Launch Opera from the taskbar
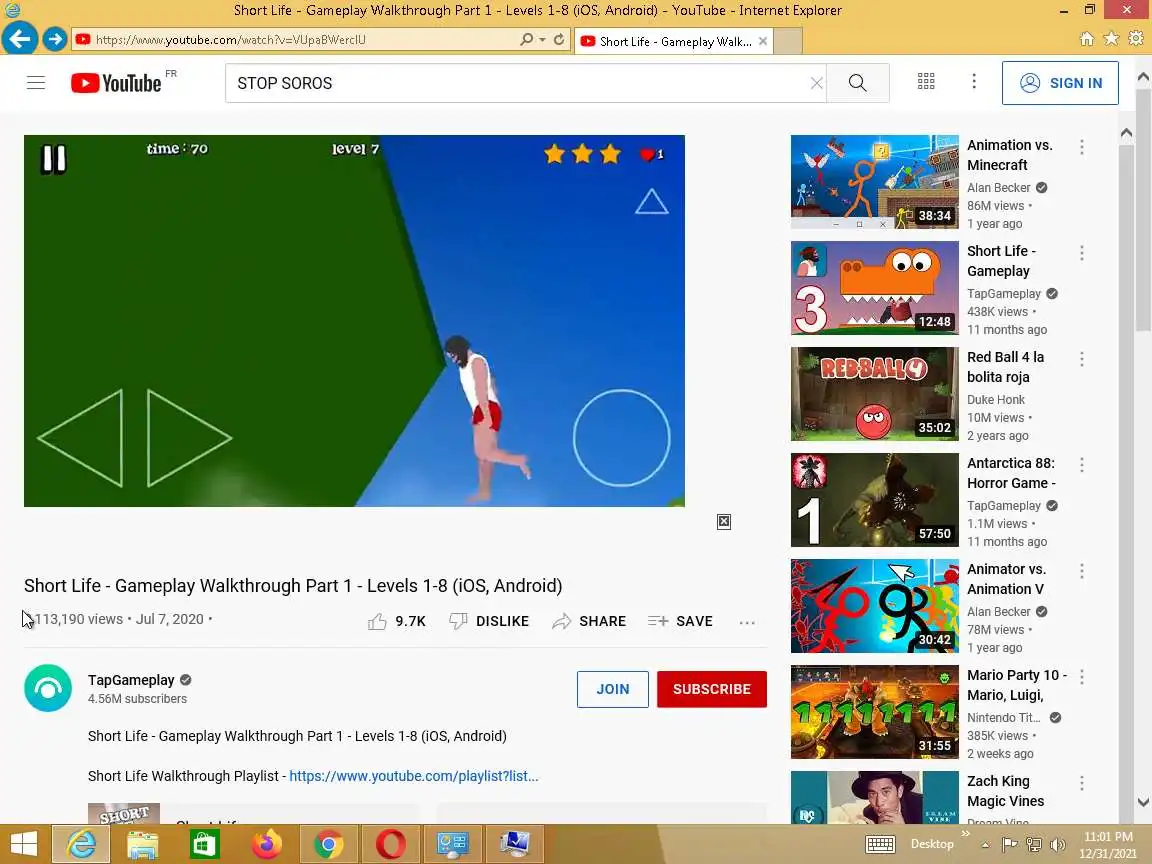This screenshot has height=864, width=1152. (x=390, y=845)
